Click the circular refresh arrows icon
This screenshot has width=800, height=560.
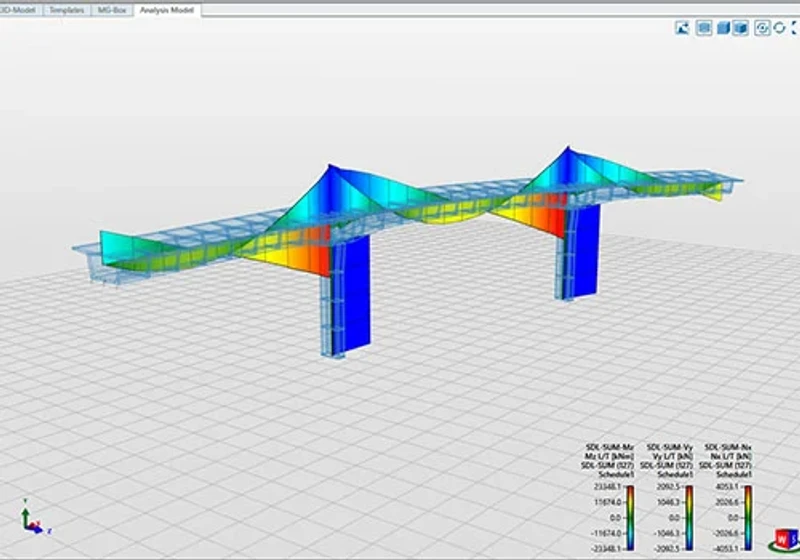[779, 28]
